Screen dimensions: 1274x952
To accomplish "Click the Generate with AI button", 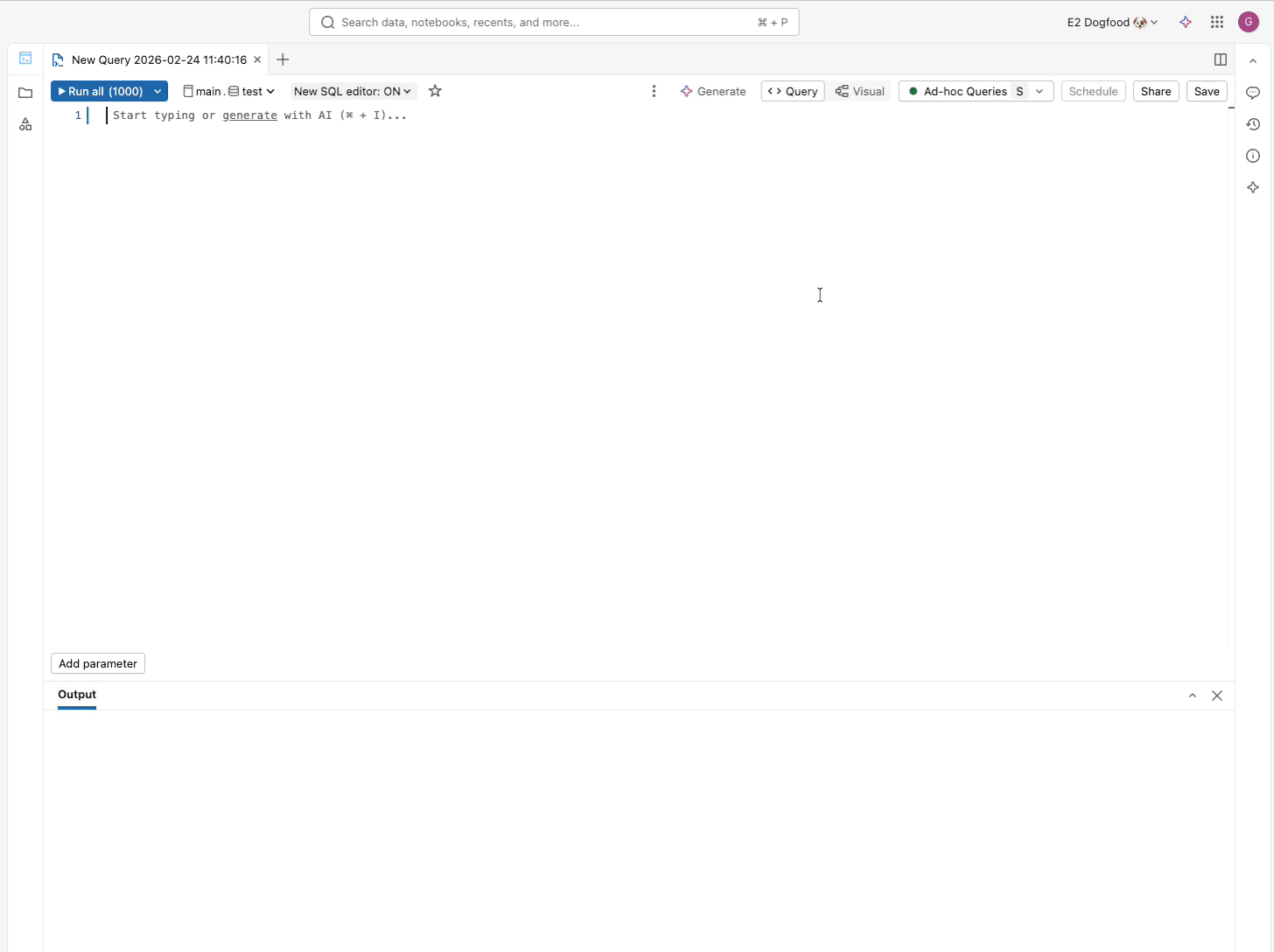I will click(x=713, y=91).
